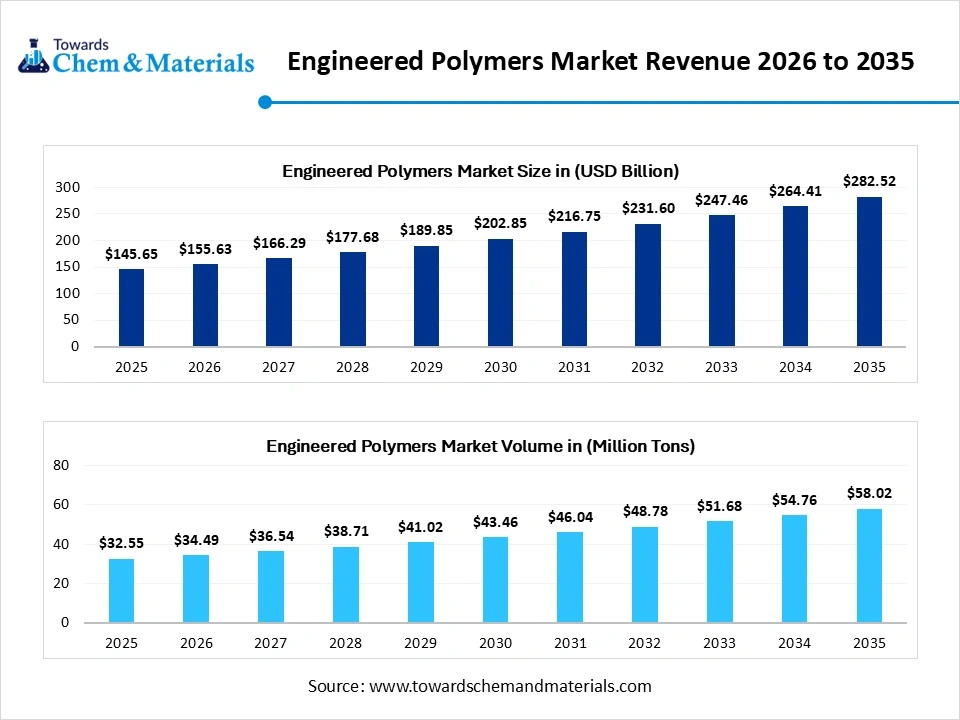960x720 pixels.
Task: Click the $264.41 data label
Action: click(x=795, y=191)
